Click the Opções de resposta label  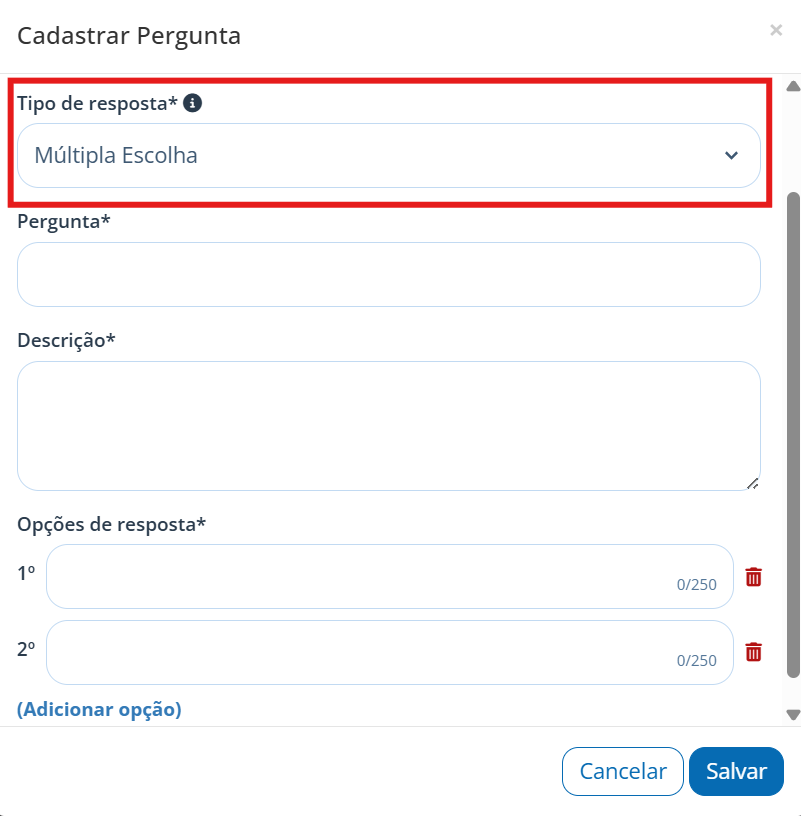pos(111,524)
